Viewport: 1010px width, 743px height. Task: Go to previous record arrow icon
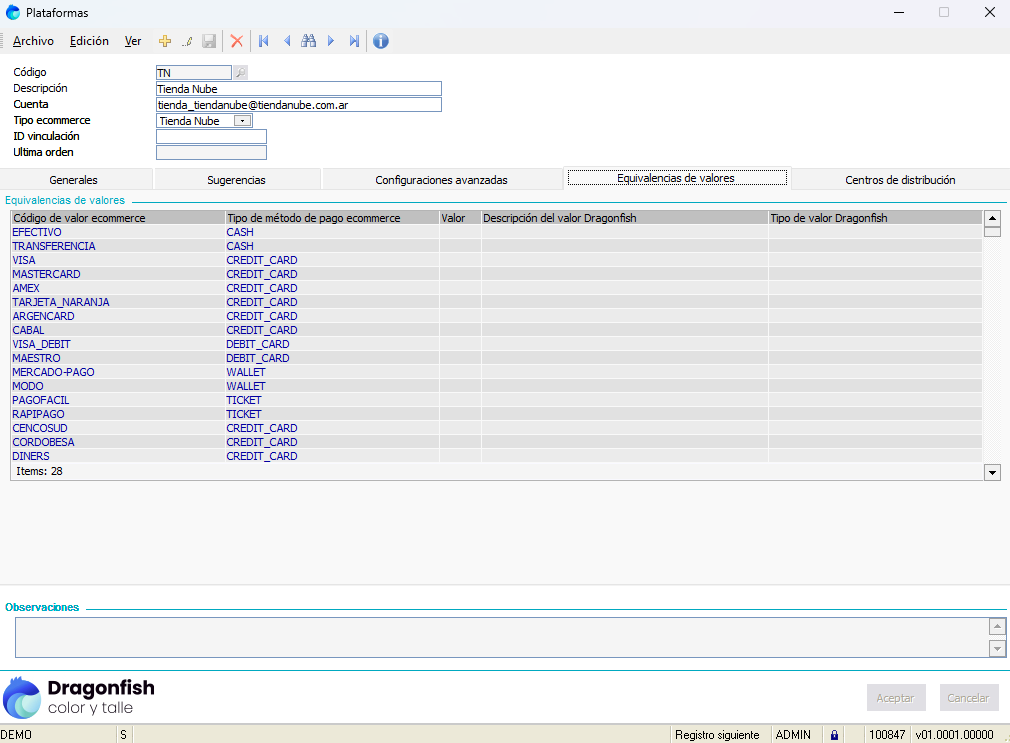coord(287,41)
